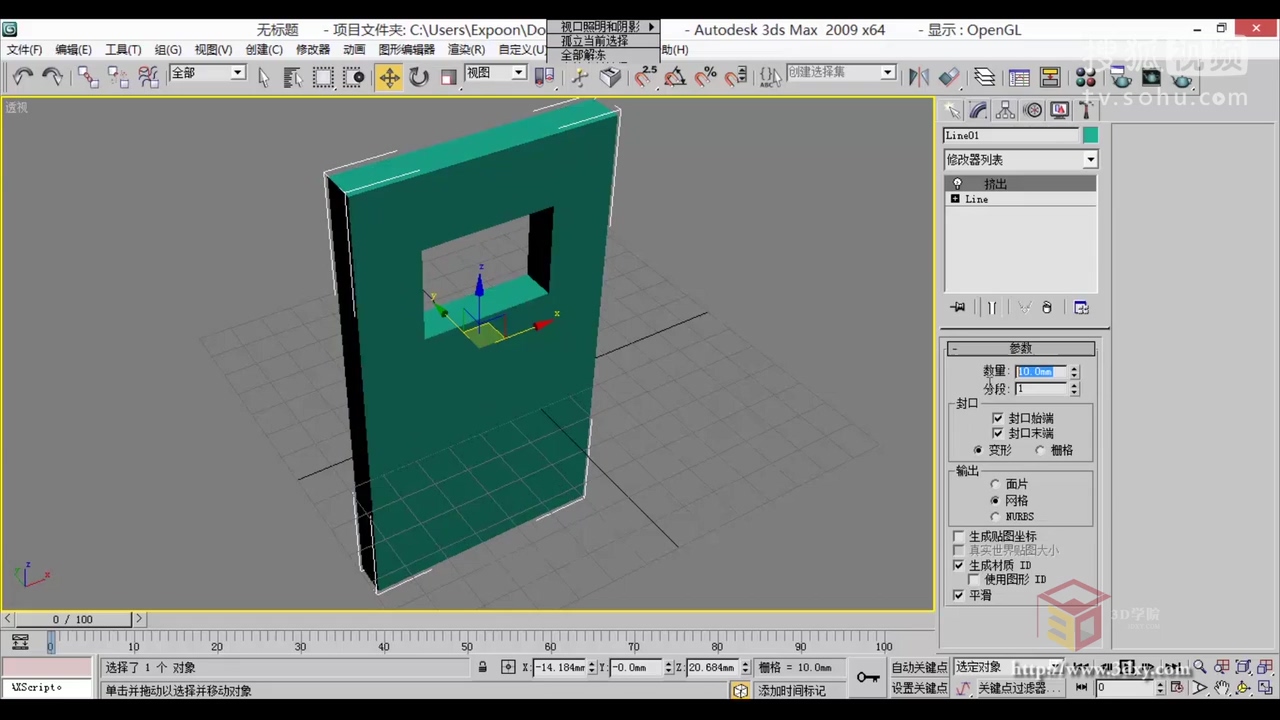Click the pin stack icon below the modifier list
Screen dimensions: 1280x720
point(957,307)
